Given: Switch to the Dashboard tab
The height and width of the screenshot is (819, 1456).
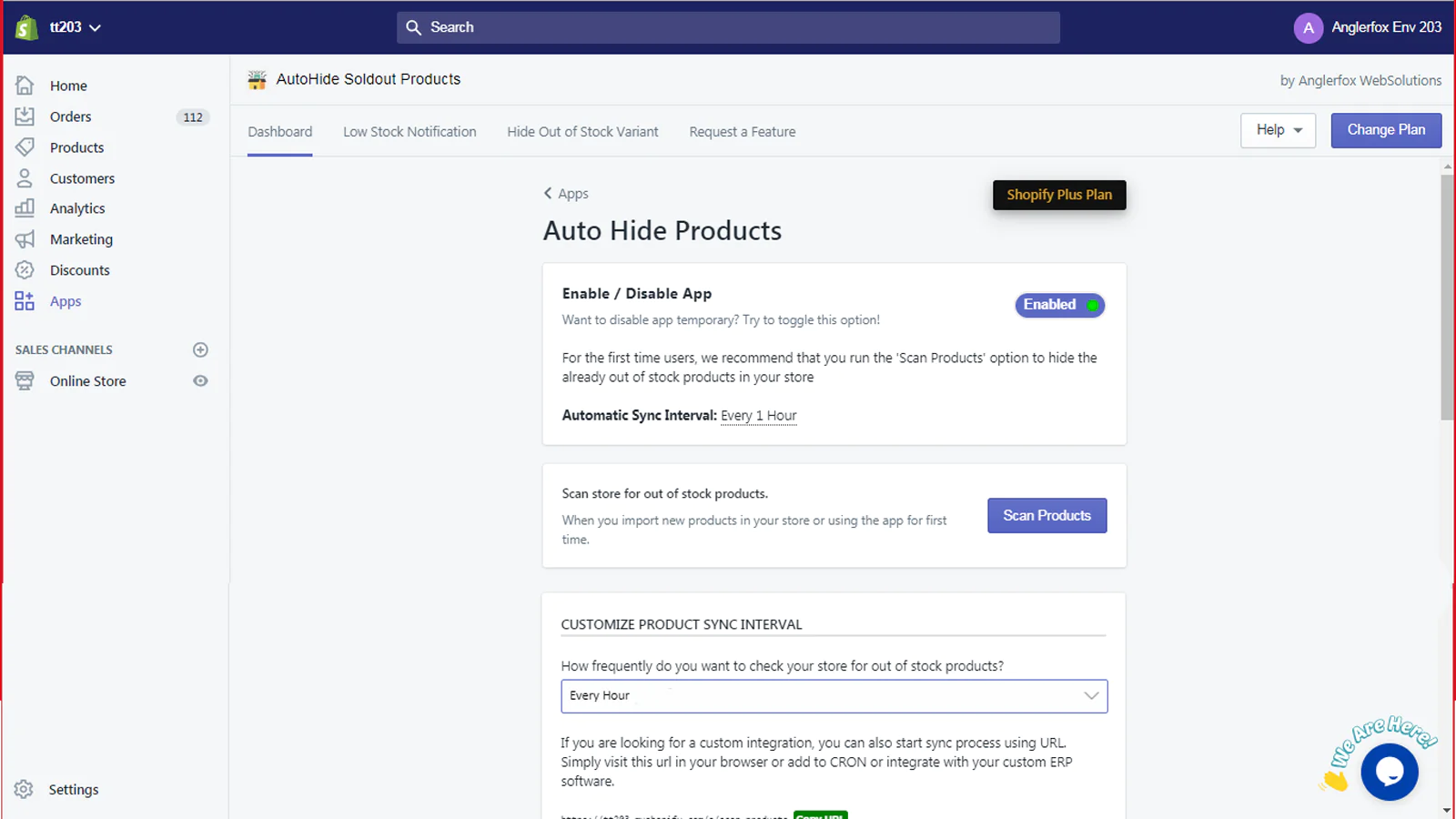Looking at the screenshot, I should point(279,132).
